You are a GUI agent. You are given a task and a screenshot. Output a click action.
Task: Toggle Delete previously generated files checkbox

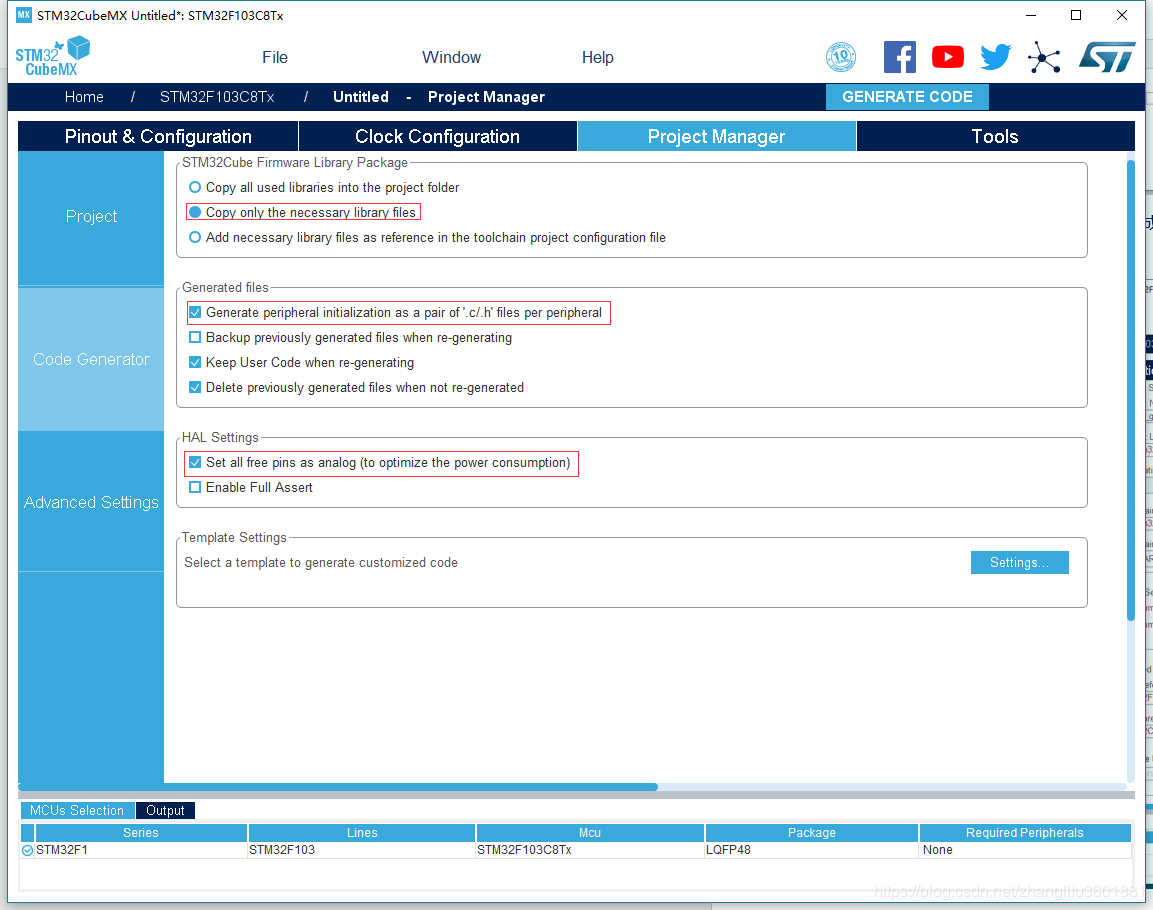click(195, 387)
